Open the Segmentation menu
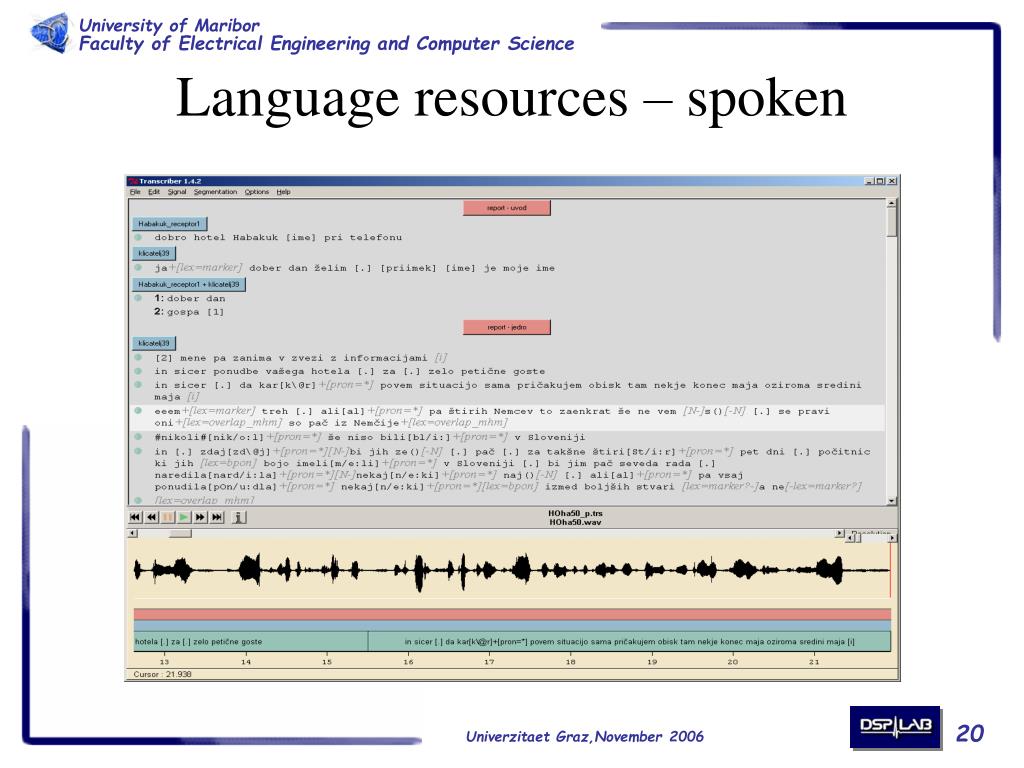This screenshot has height=768, width=1024. pyautogui.click(x=216, y=192)
